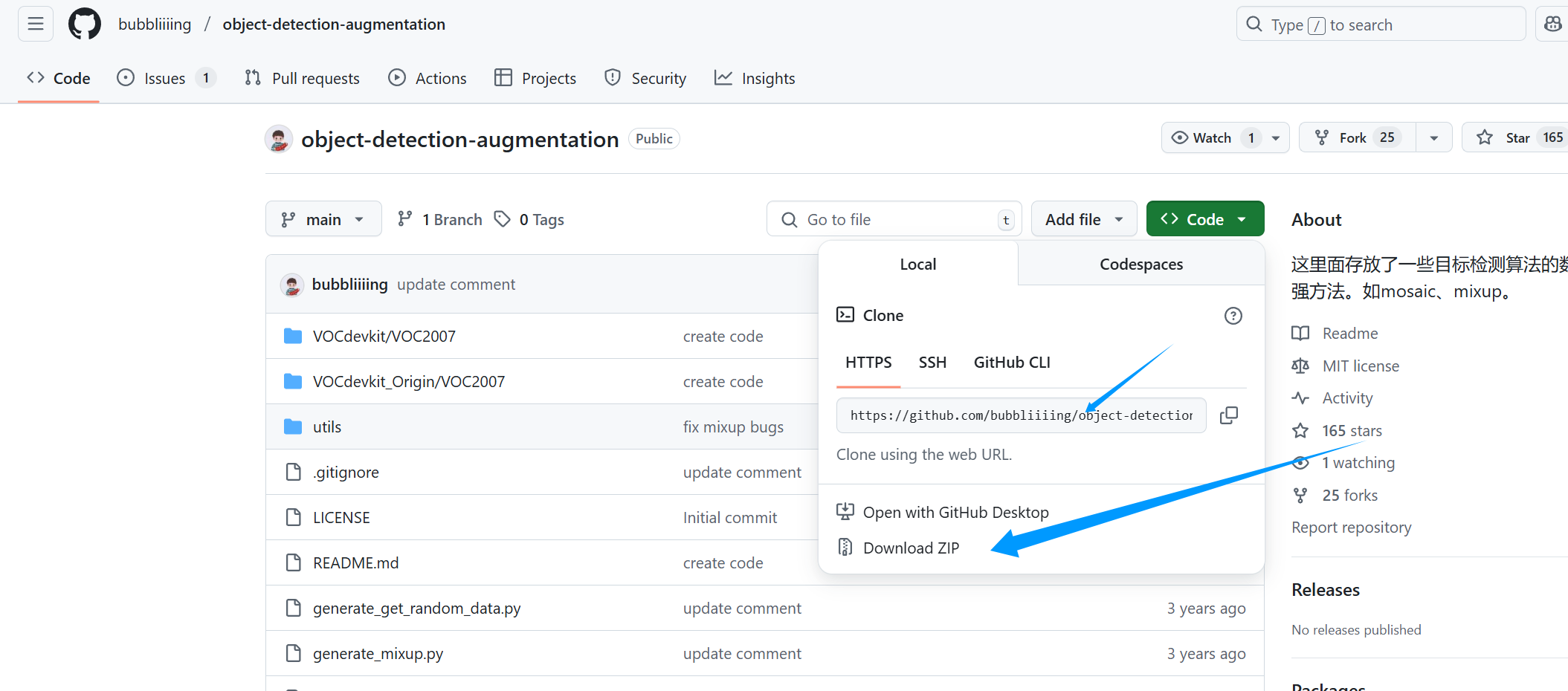This screenshot has width=1568, height=691.
Task: Click the Type / to search box
Action: click(x=1381, y=24)
